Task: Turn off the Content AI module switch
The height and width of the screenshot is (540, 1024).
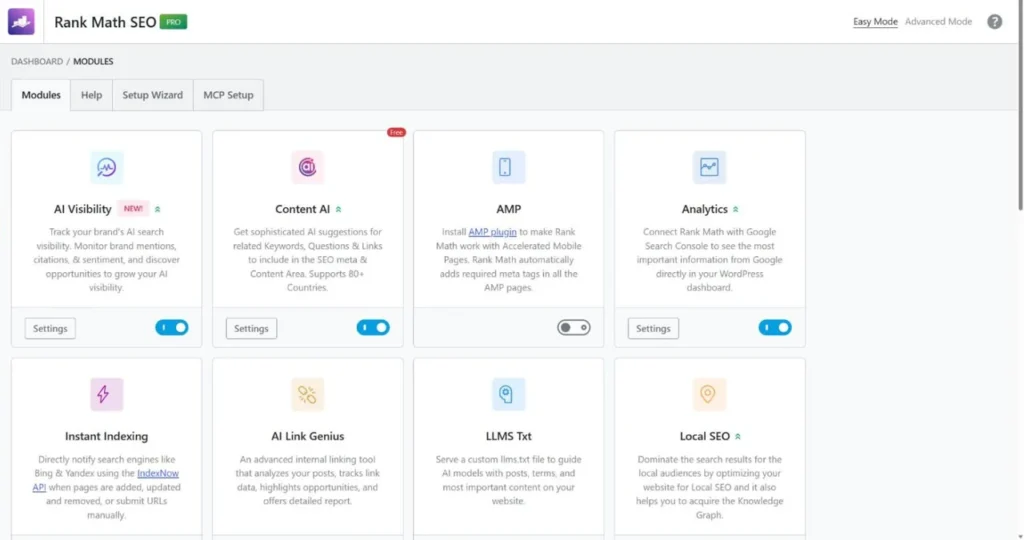Action: coord(373,327)
